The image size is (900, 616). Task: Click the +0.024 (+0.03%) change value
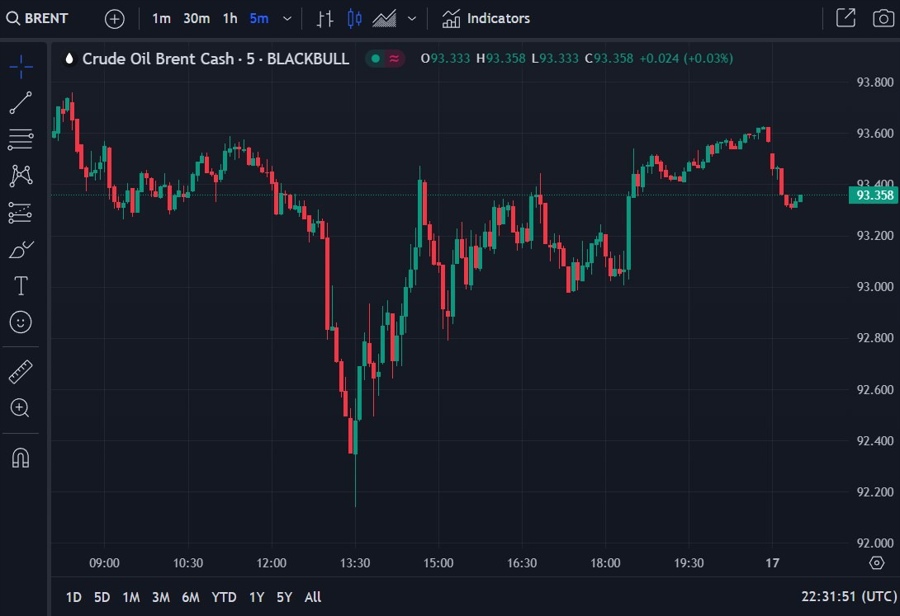coord(686,59)
